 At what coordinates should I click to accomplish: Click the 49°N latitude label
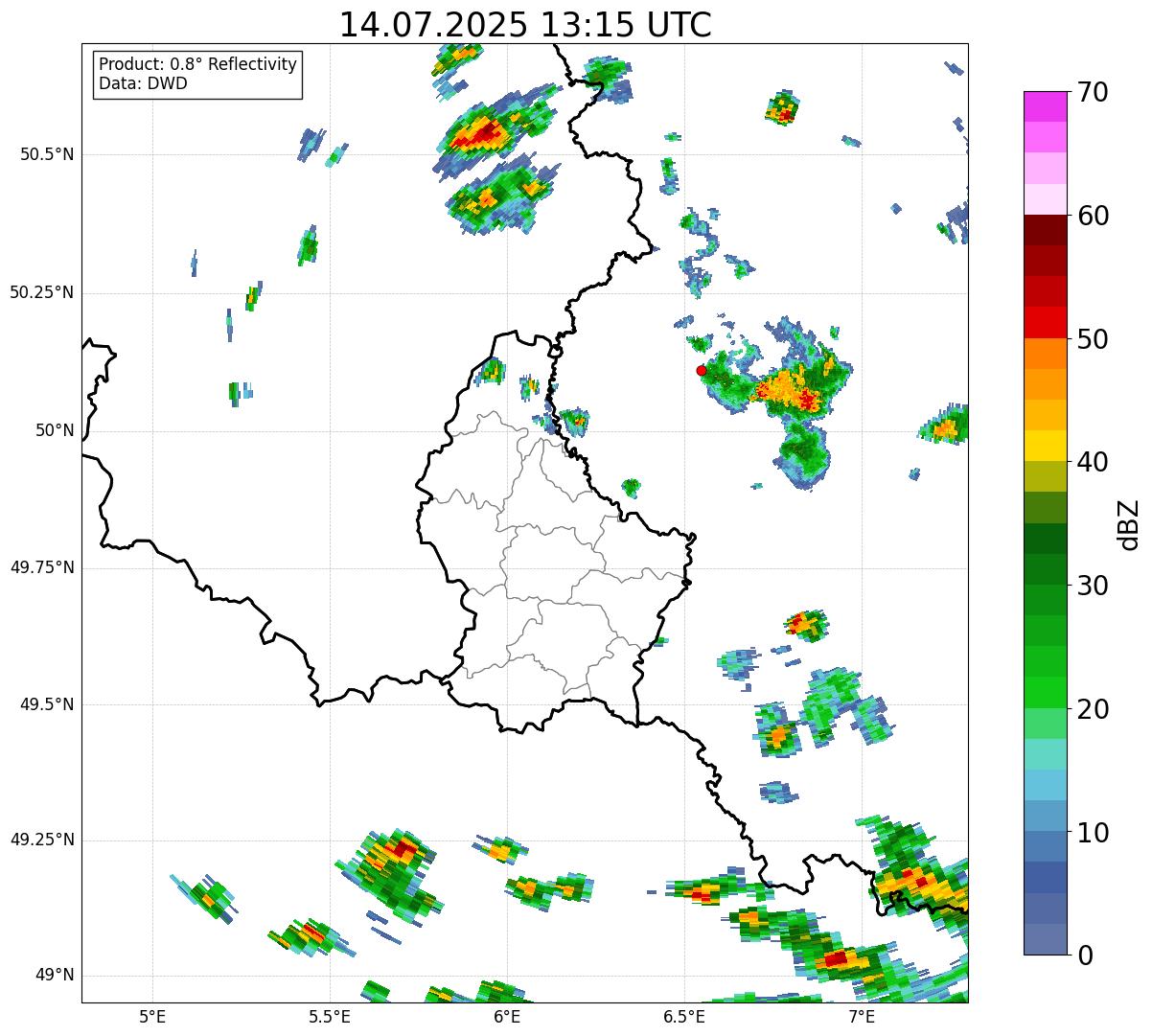55,976
